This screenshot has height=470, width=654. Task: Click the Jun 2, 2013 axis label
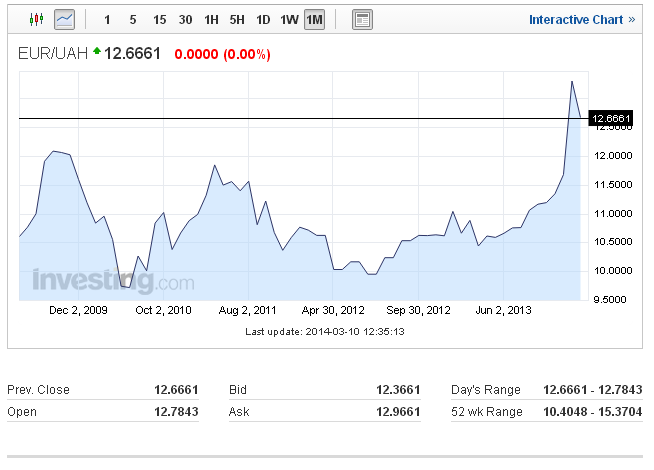click(503, 310)
